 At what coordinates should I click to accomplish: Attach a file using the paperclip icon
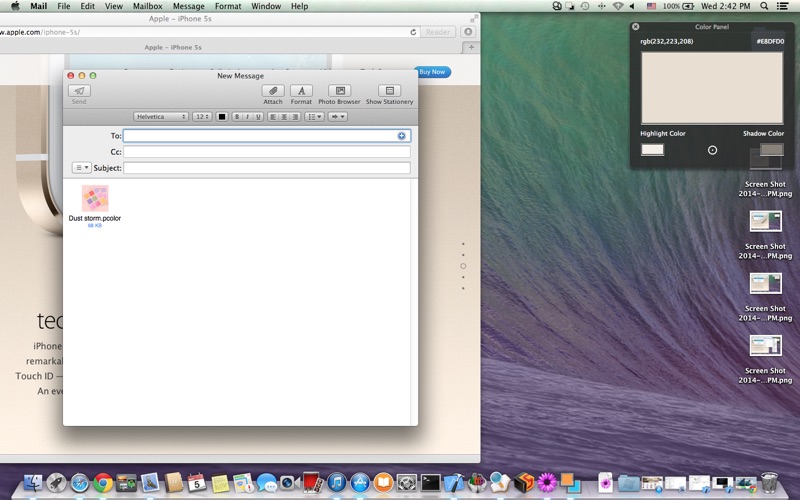(273, 91)
